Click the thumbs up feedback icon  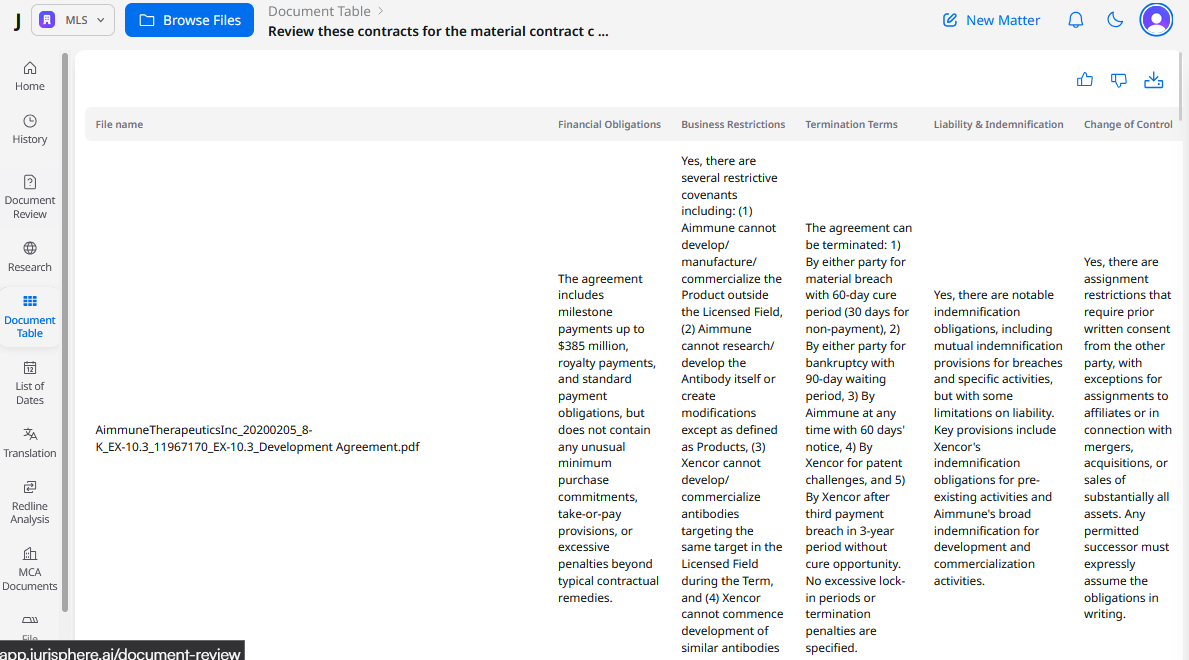tap(1085, 80)
